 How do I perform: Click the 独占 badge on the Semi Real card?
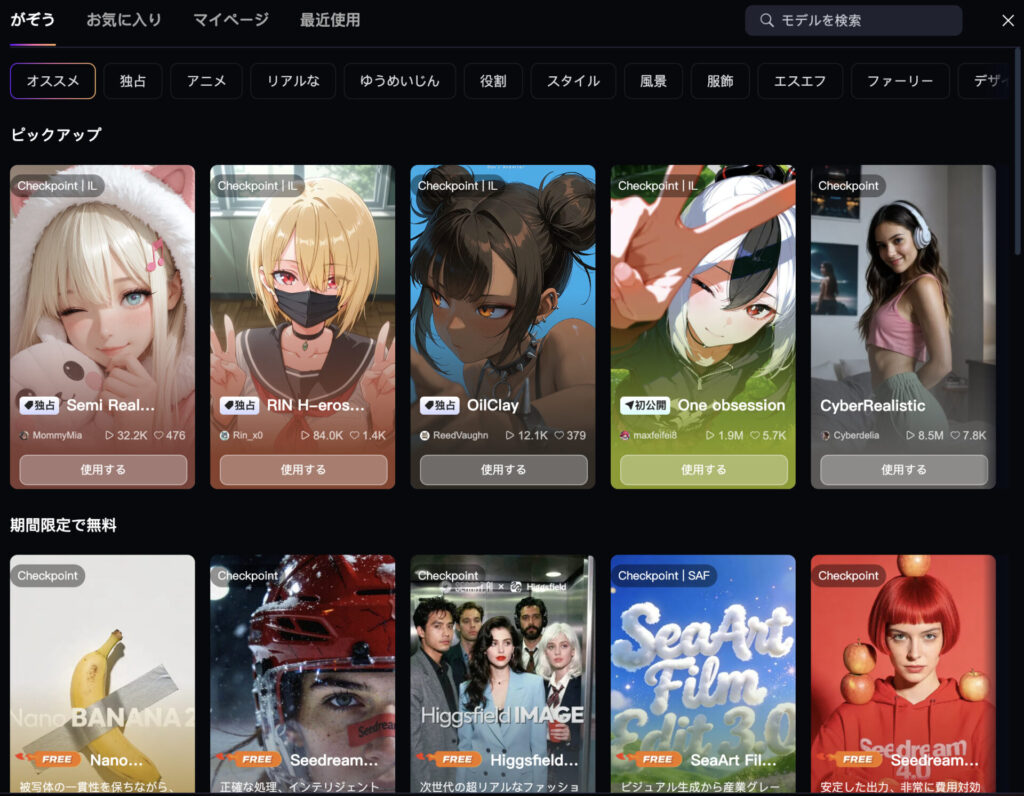[x=39, y=405]
